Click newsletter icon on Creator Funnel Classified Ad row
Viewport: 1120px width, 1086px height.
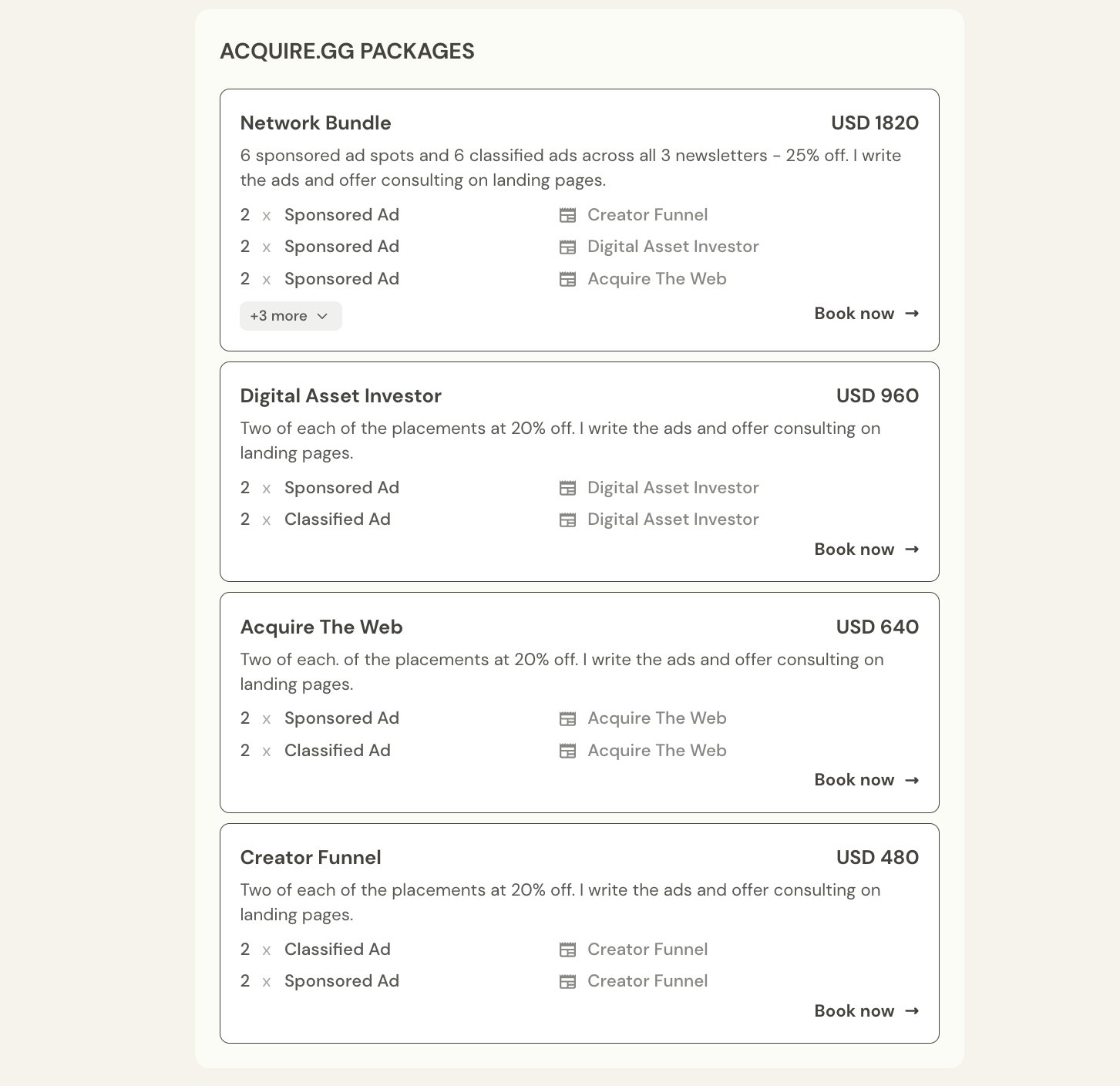pos(567,950)
